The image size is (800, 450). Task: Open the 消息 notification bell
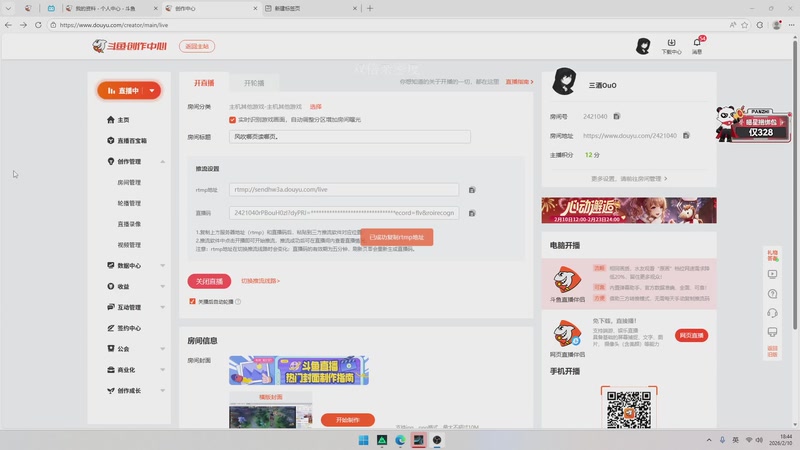click(697, 45)
